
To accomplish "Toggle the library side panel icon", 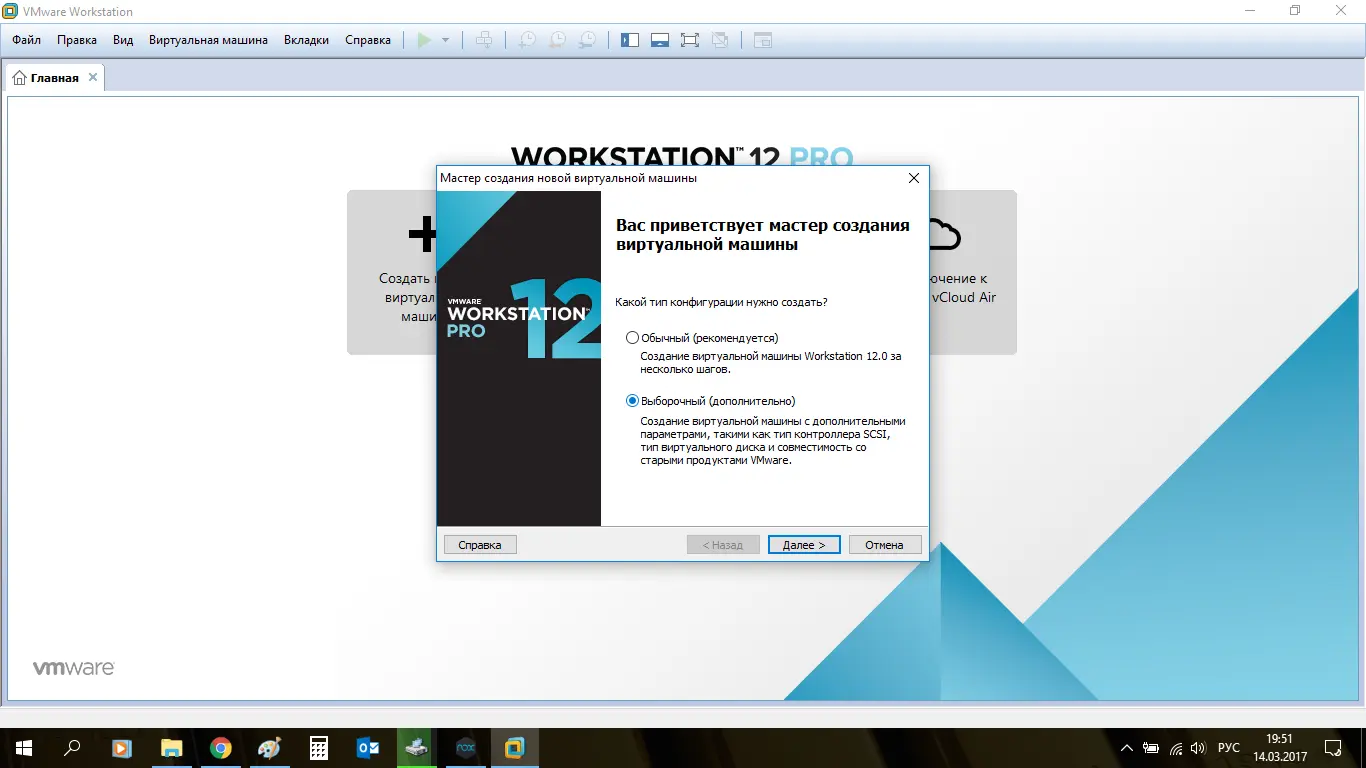I will pyautogui.click(x=629, y=40).
